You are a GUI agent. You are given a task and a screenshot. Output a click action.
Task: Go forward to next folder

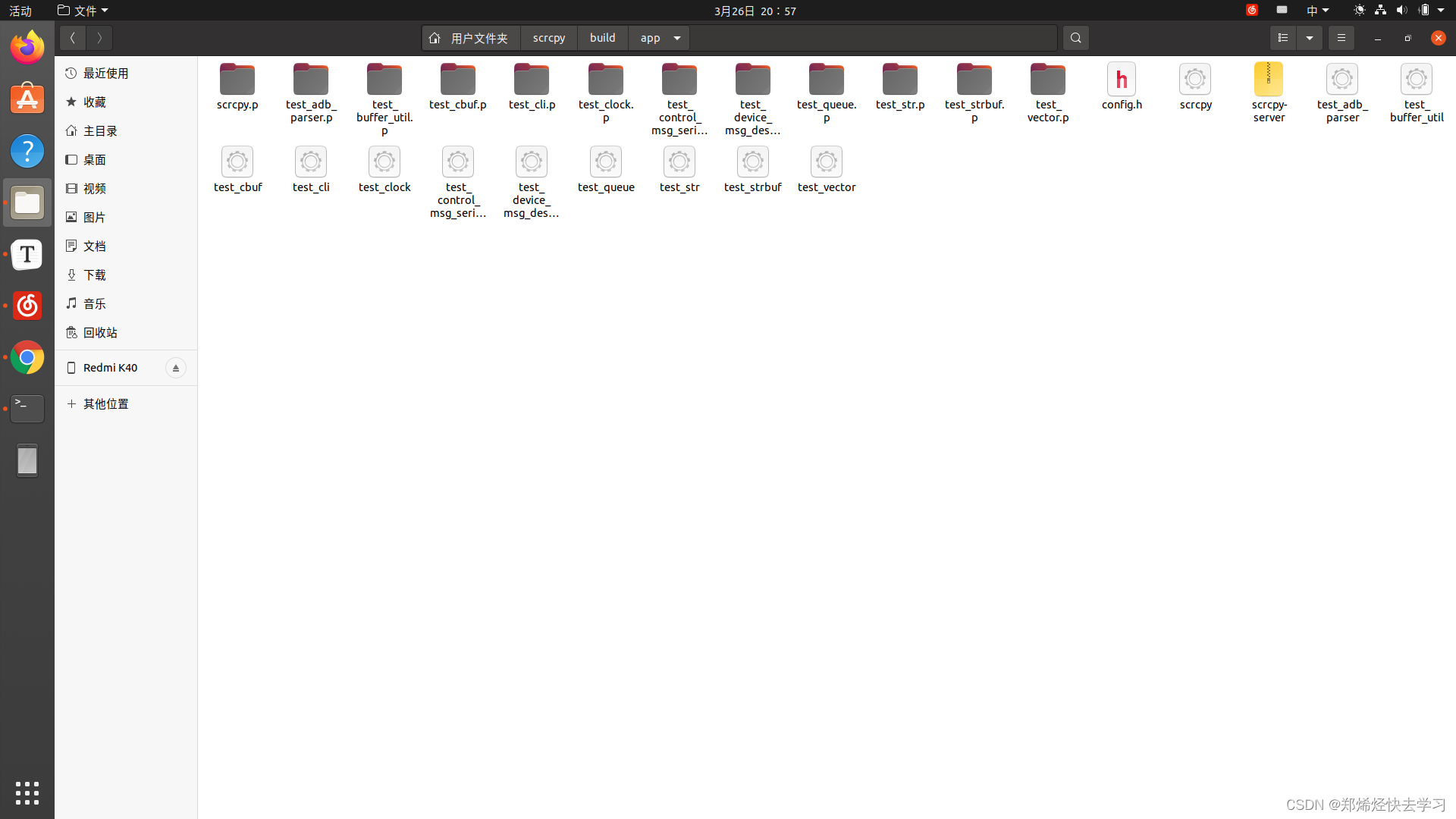(99, 38)
